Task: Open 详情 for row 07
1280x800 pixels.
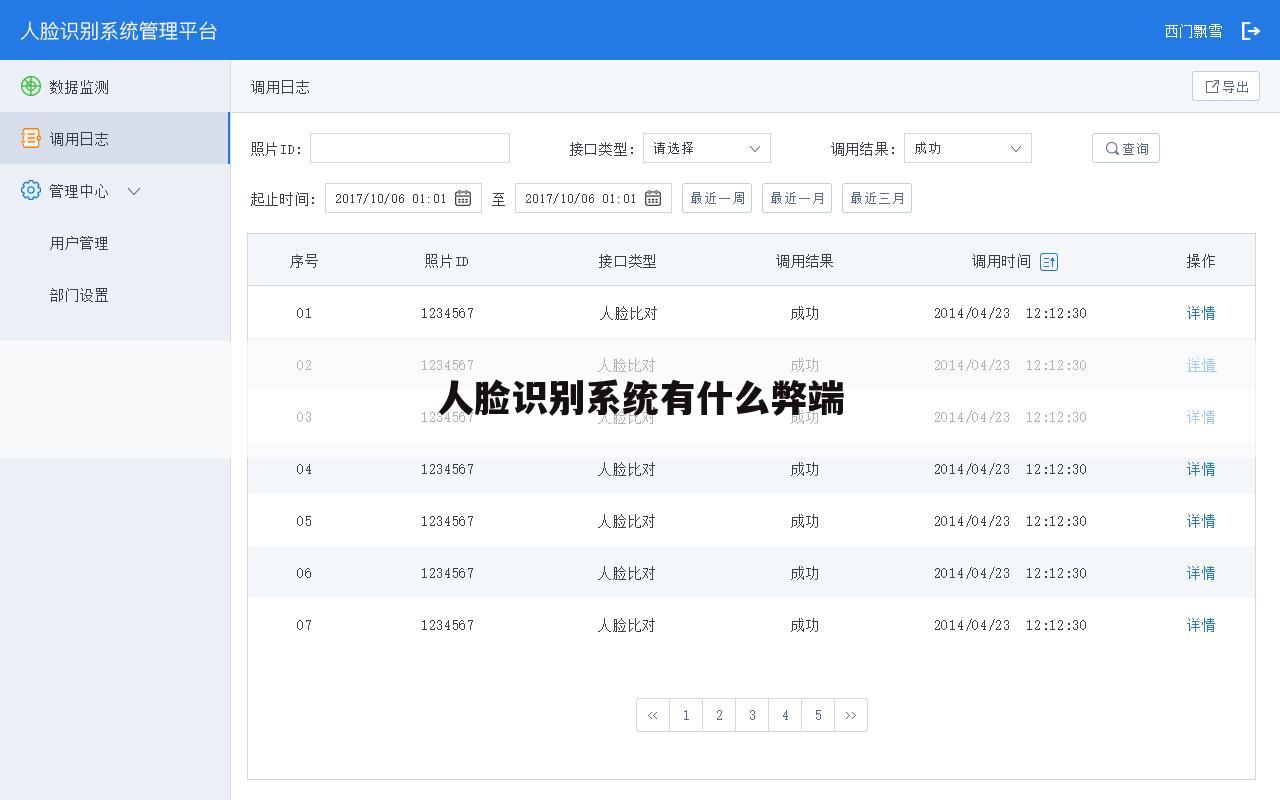Action: point(1201,625)
